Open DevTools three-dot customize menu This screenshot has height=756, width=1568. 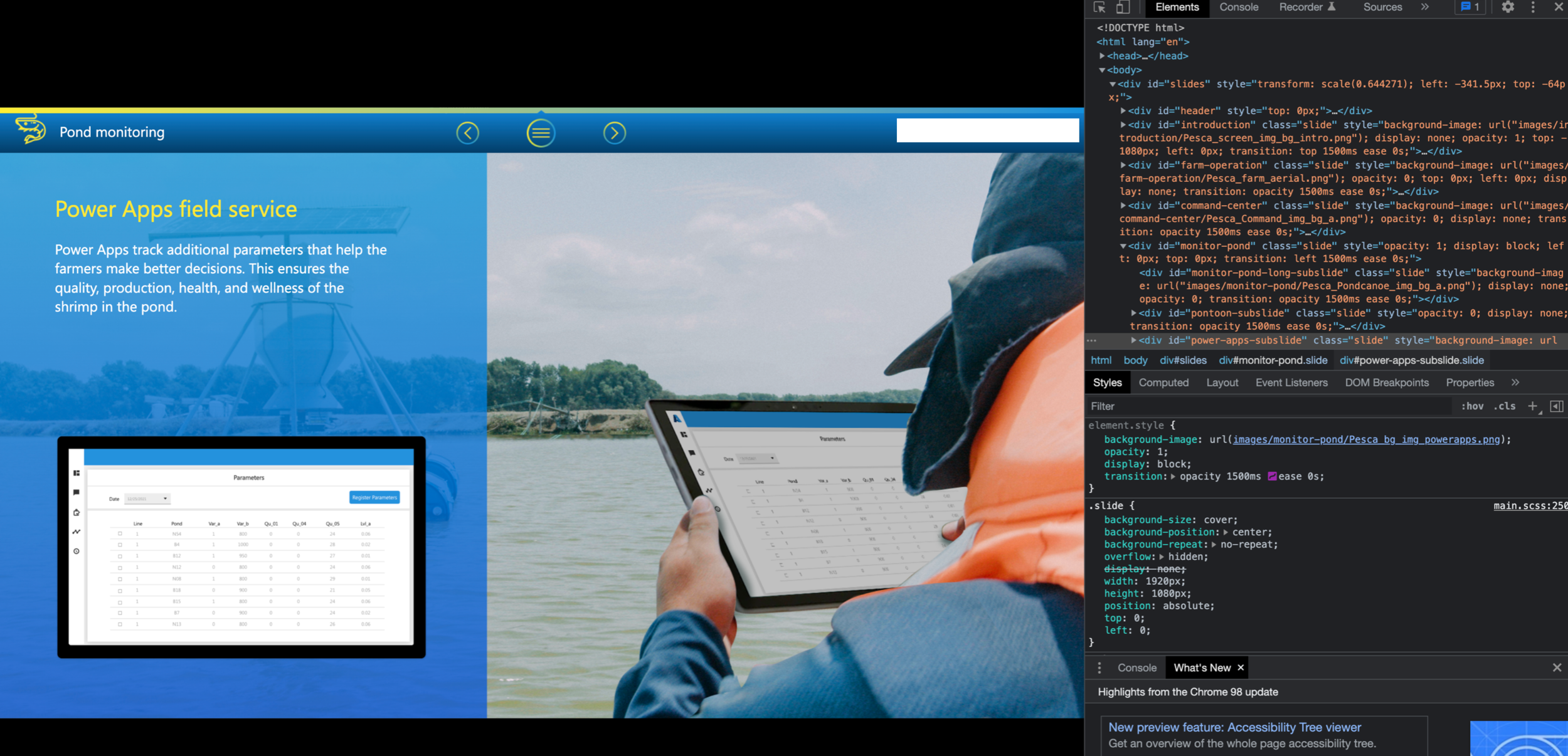(1533, 8)
